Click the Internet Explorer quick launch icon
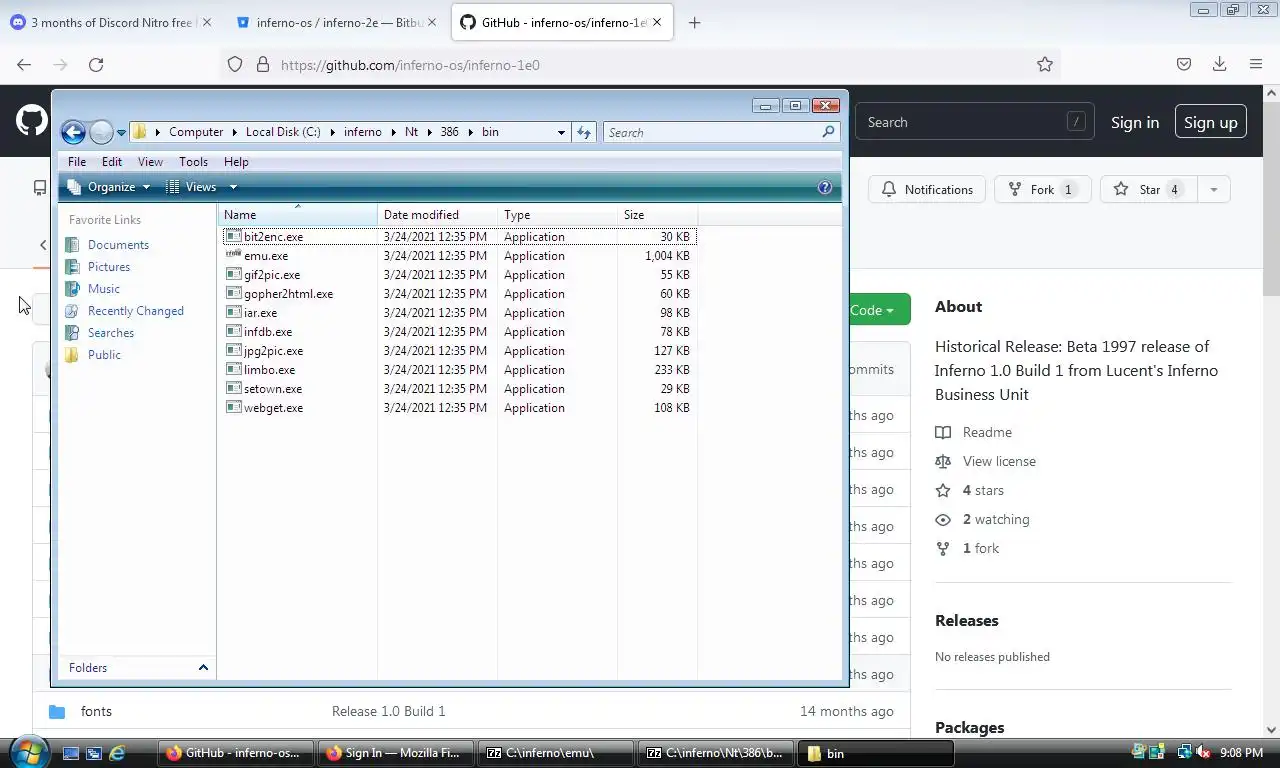Viewport: 1280px width, 768px height. click(x=117, y=753)
